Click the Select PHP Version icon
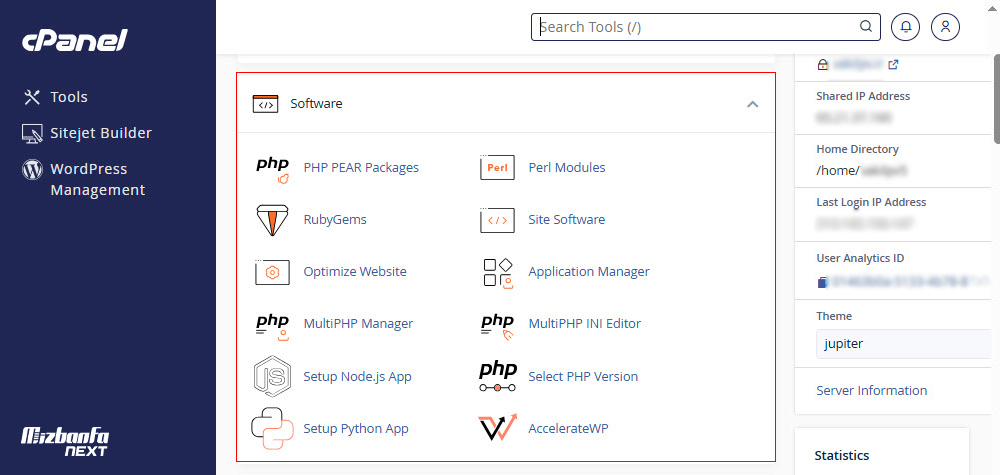Screen dimensions: 1000x475 [x=497, y=376]
